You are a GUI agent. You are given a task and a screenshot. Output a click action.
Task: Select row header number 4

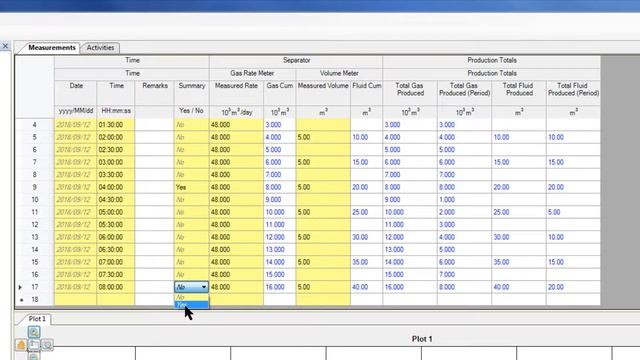[35, 125]
